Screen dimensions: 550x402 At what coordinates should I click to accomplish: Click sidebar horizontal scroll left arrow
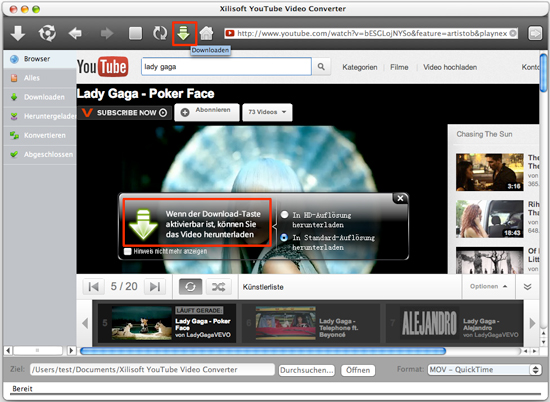[8, 350]
